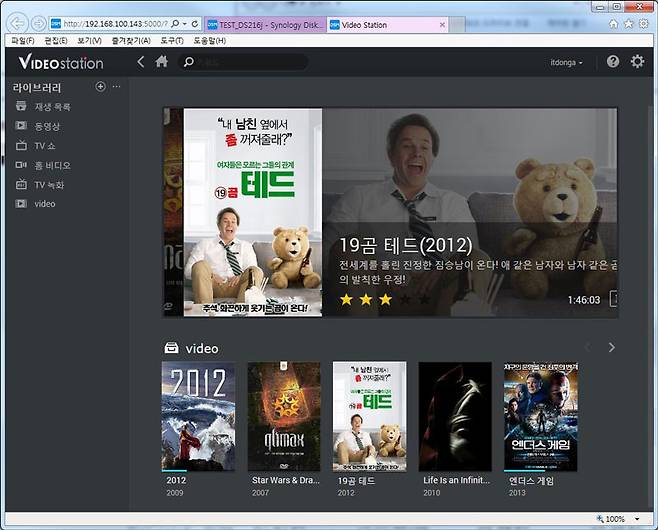This screenshot has width=658, height=530.
Task: Open the 도움말(H) menu
Action: (209, 41)
